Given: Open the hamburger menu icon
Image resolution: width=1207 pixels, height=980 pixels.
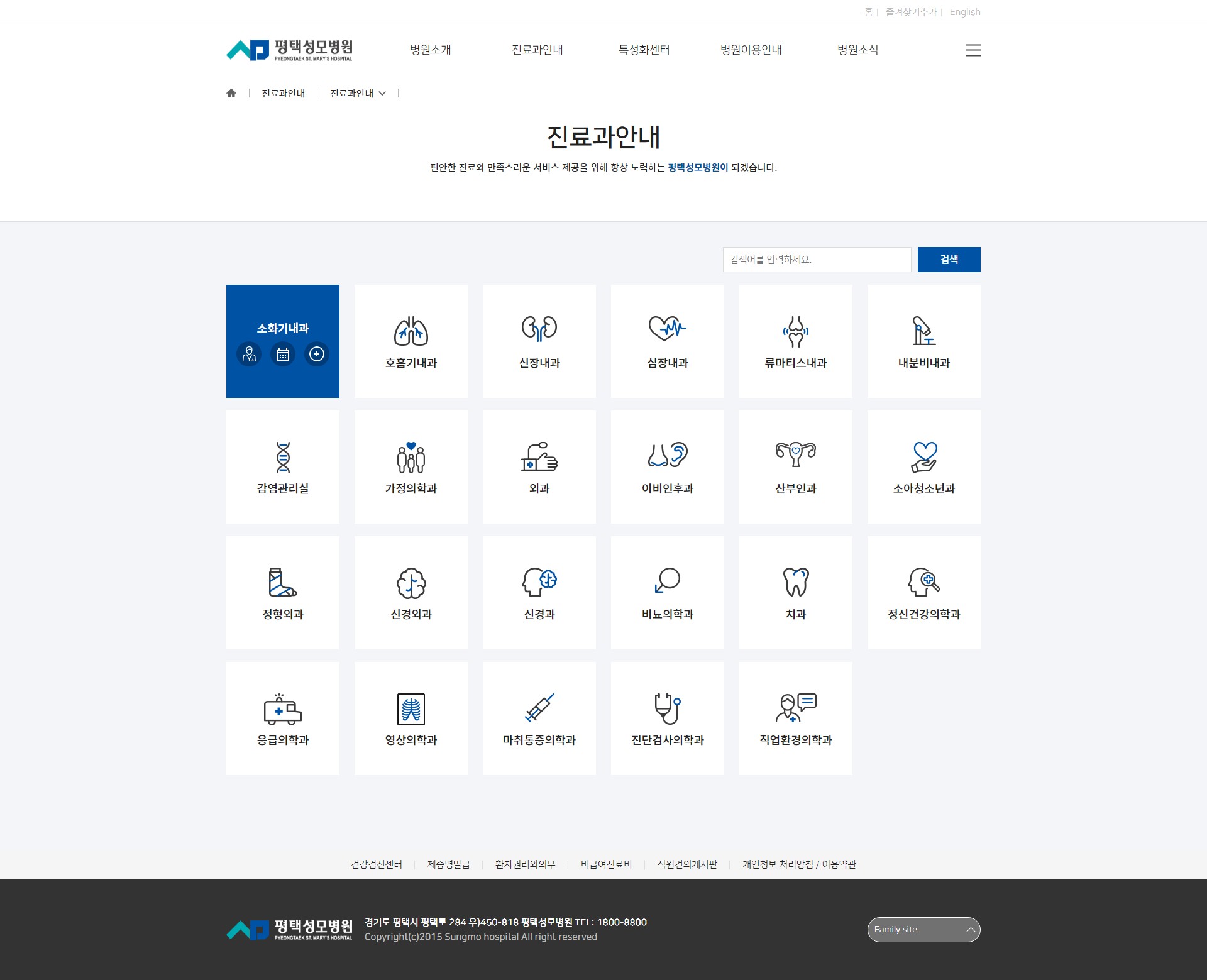Looking at the screenshot, I should (x=973, y=50).
